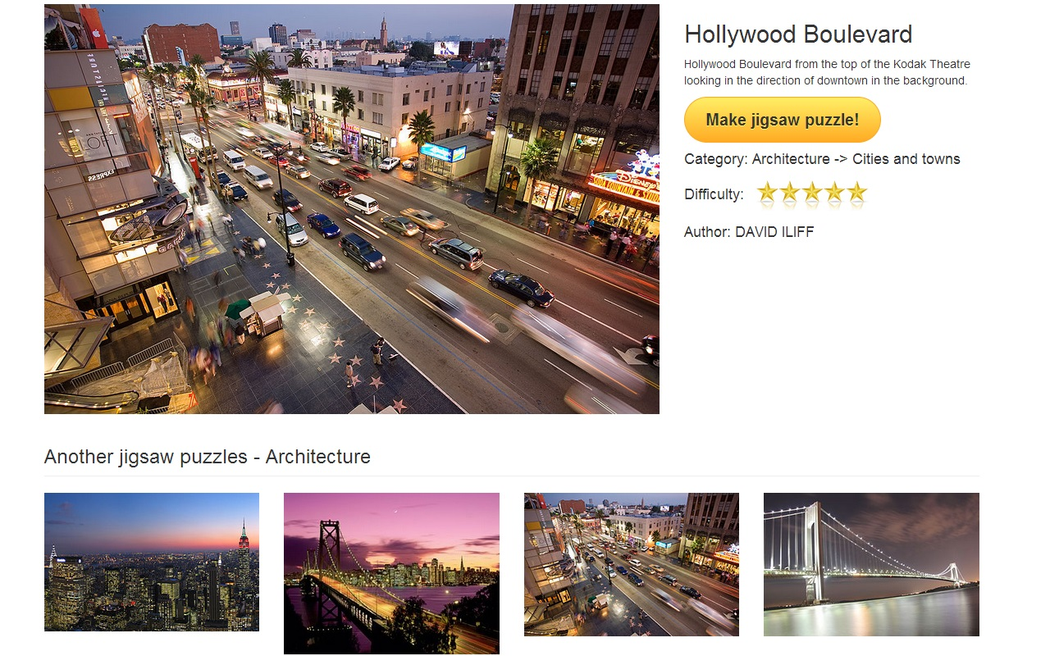Open the large Hollywood Boulevard photo
The image size is (1050, 656).
(x=351, y=209)
